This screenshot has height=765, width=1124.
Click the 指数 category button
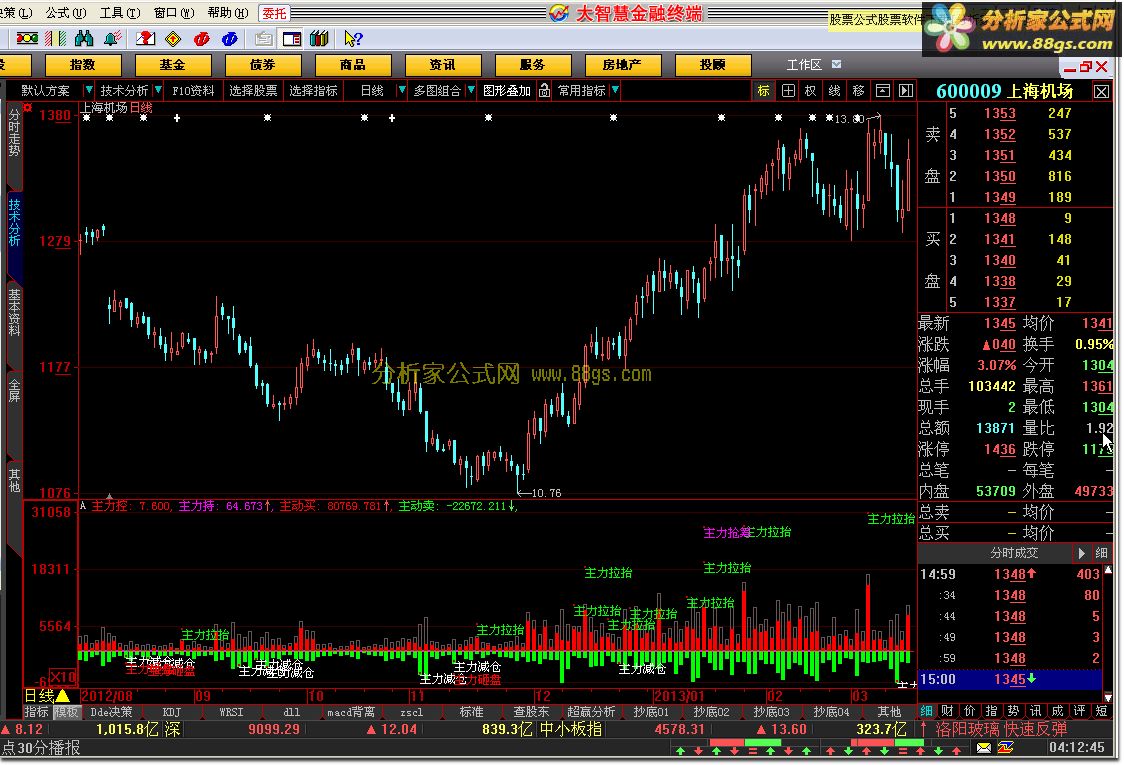point(82,65)
